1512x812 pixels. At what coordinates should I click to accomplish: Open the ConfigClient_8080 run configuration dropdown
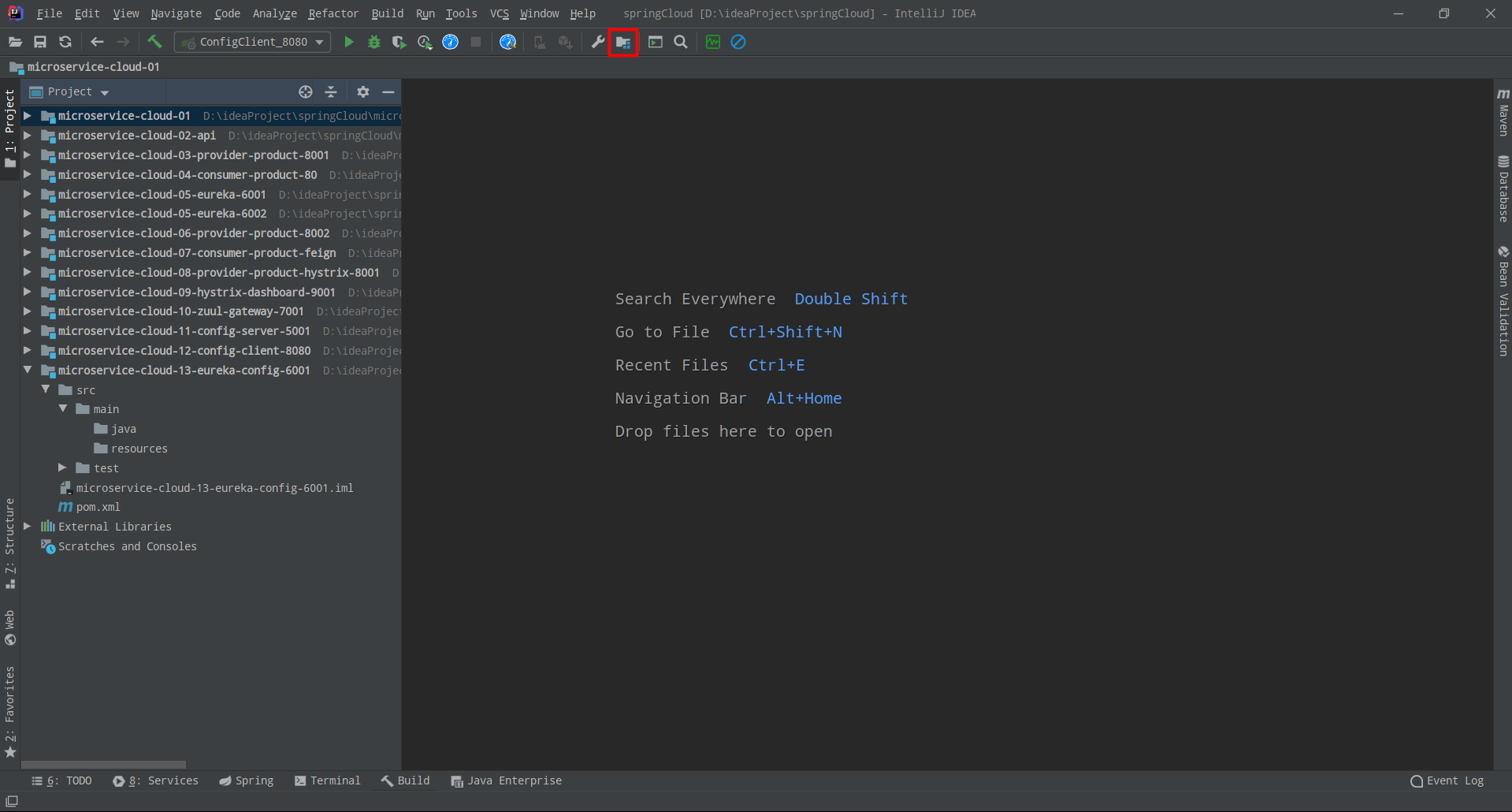coord(253,42)
